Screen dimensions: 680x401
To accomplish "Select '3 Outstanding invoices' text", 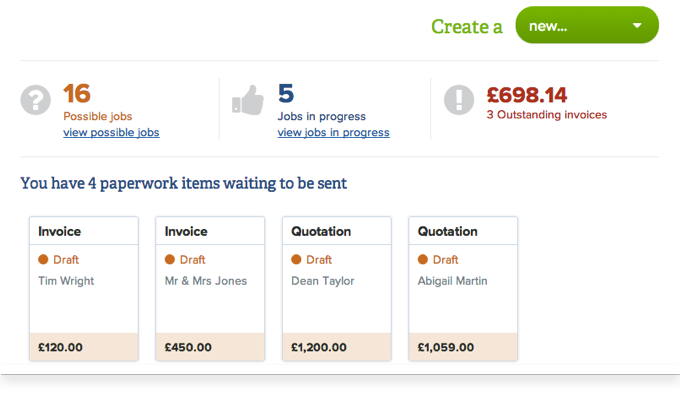I will click(x=546, y=114).
